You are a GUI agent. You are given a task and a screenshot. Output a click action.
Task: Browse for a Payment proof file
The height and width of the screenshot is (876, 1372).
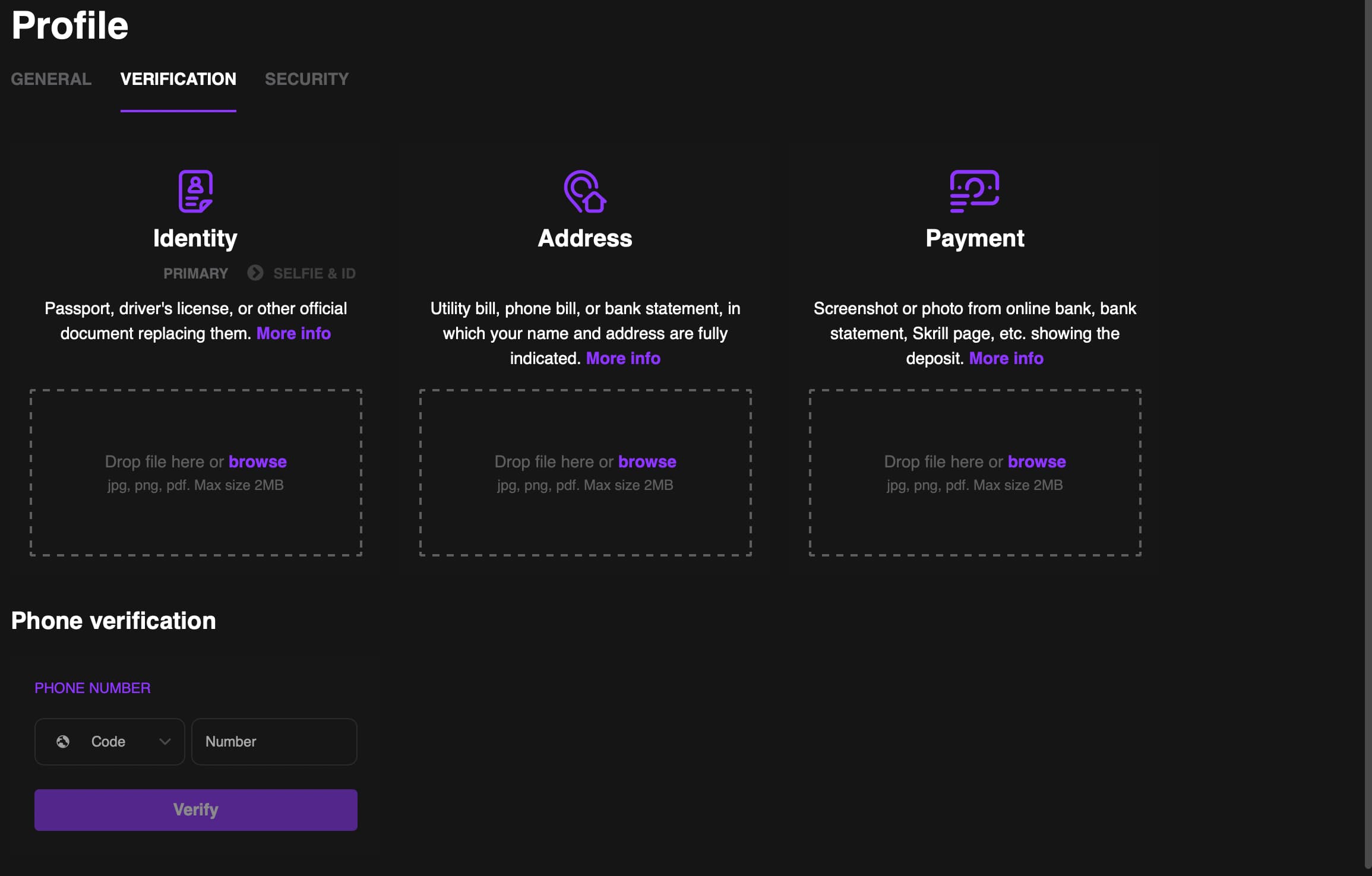coord(1036,461)
